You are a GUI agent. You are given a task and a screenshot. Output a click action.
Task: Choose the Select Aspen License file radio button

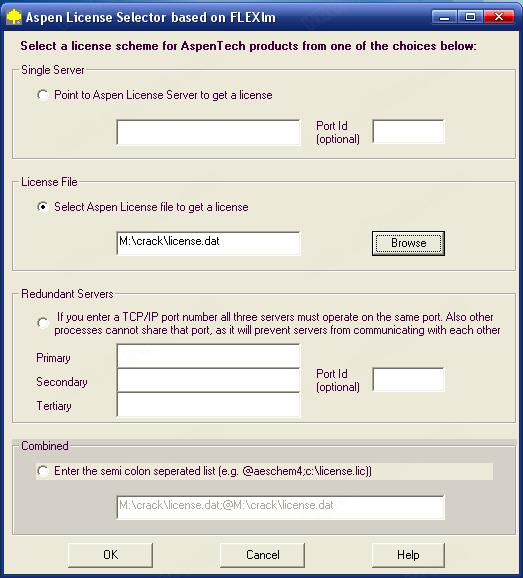coord(43,207)
